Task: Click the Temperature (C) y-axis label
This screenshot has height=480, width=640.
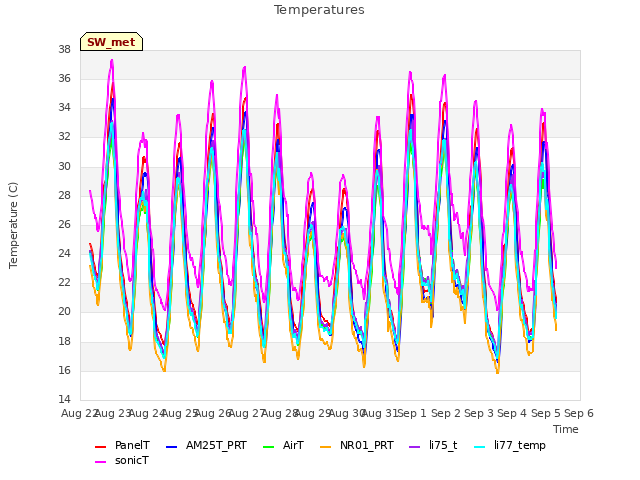Action: click(13, 225)
